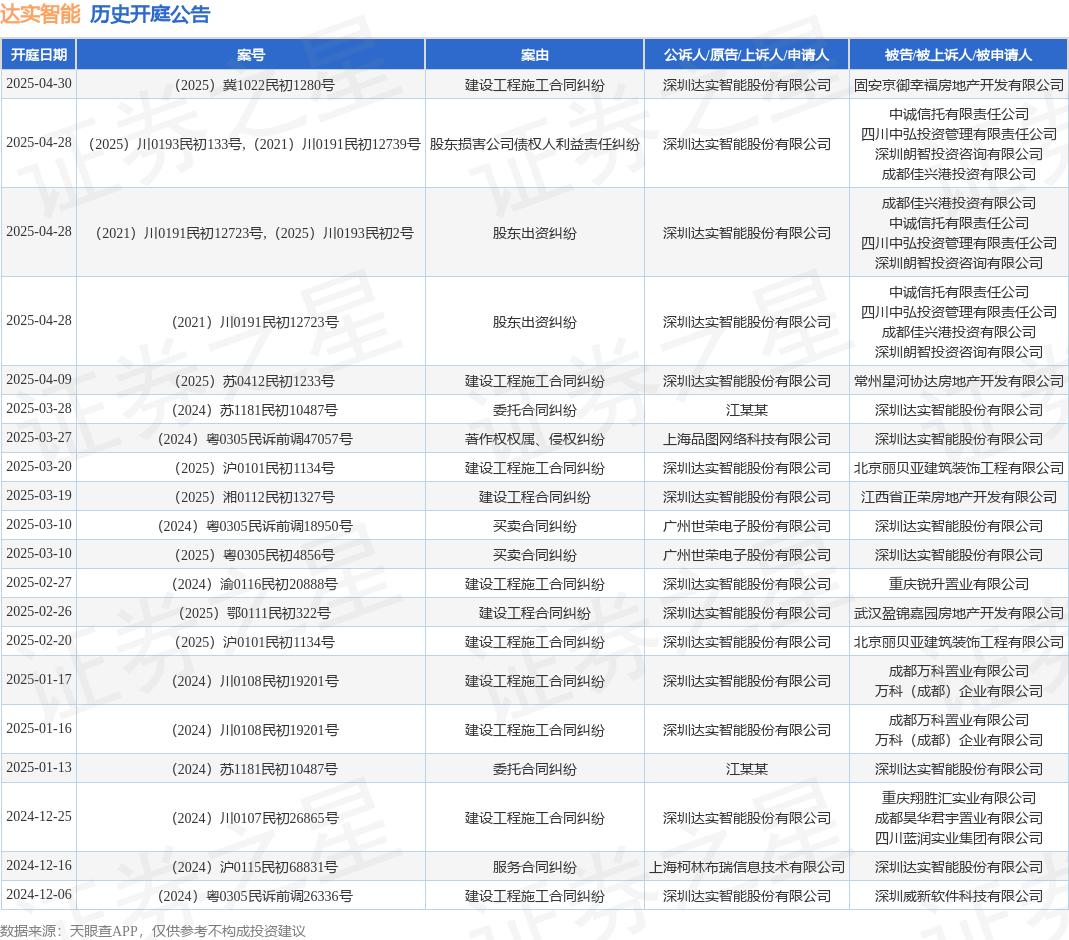Click case number (2024)渝0116民初20888号
Viewport: 1069px width, 940px height.
[254, 584]
